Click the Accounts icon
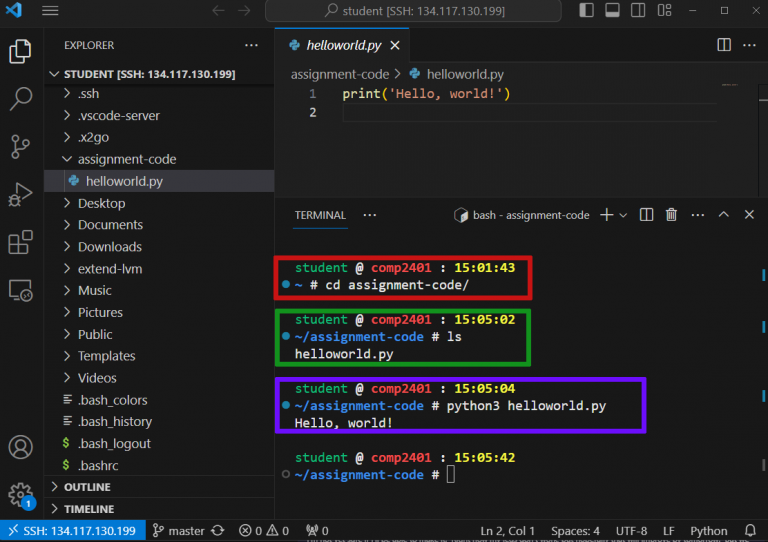Screen dimensions: 768x542 coord(21,447)
